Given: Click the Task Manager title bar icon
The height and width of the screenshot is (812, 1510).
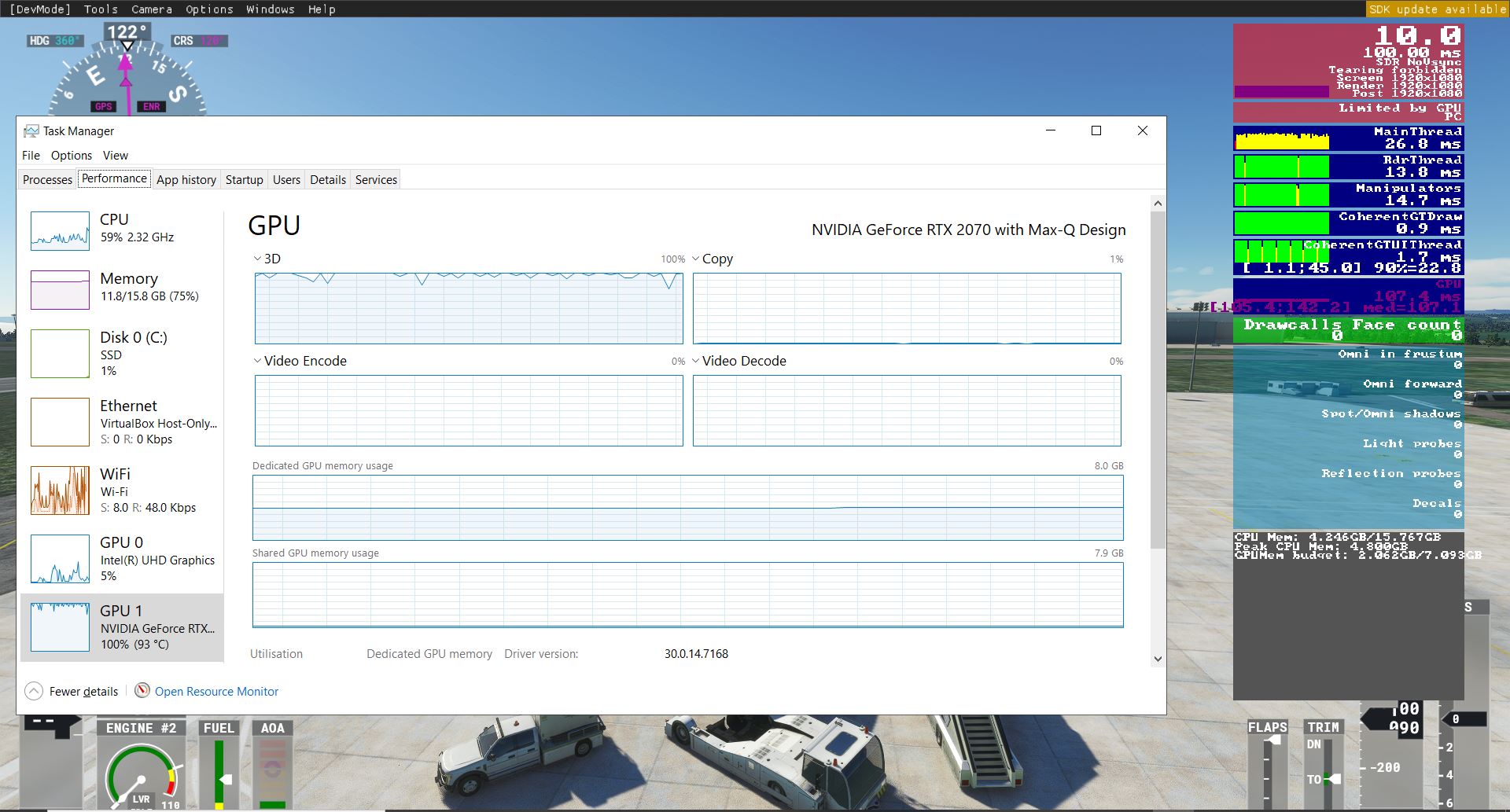Looking at the screenshot, I should click(31, 131).
